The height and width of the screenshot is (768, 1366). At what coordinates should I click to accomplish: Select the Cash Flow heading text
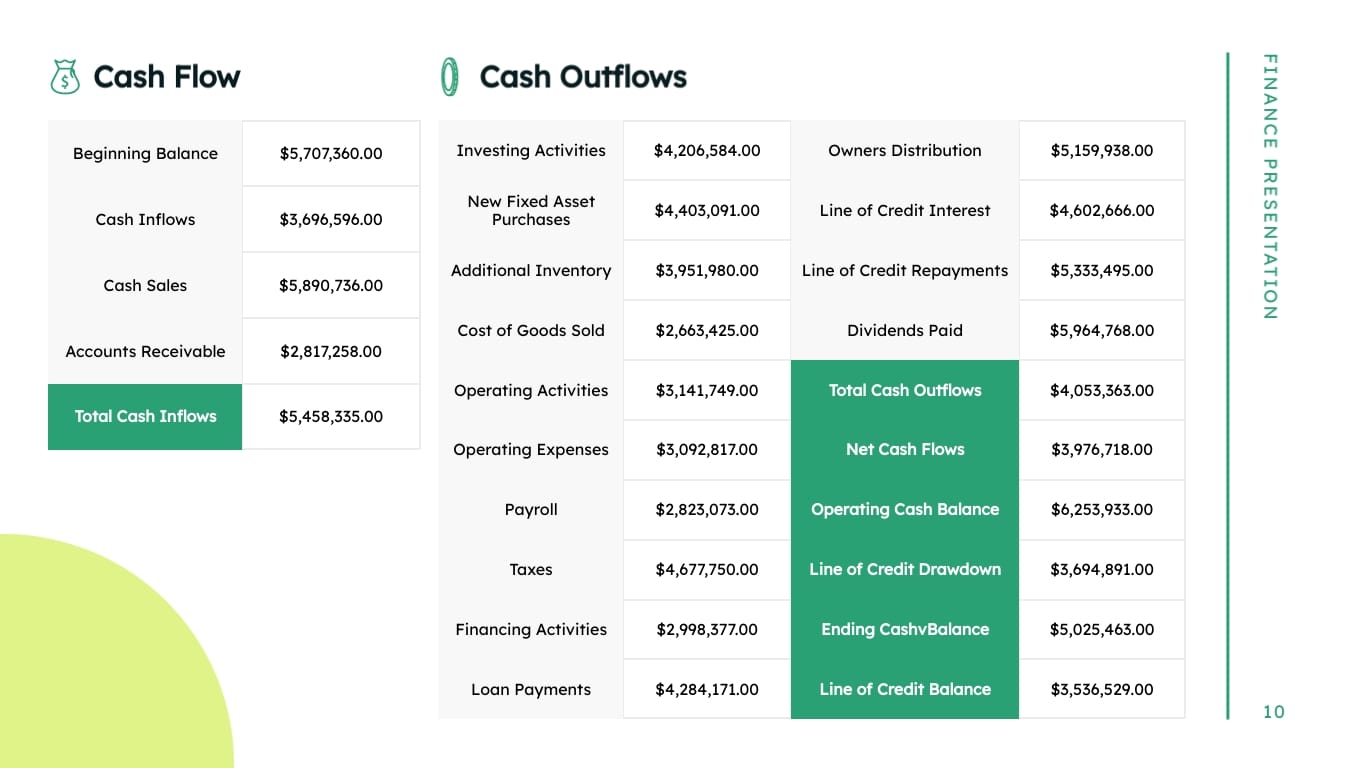167,77
